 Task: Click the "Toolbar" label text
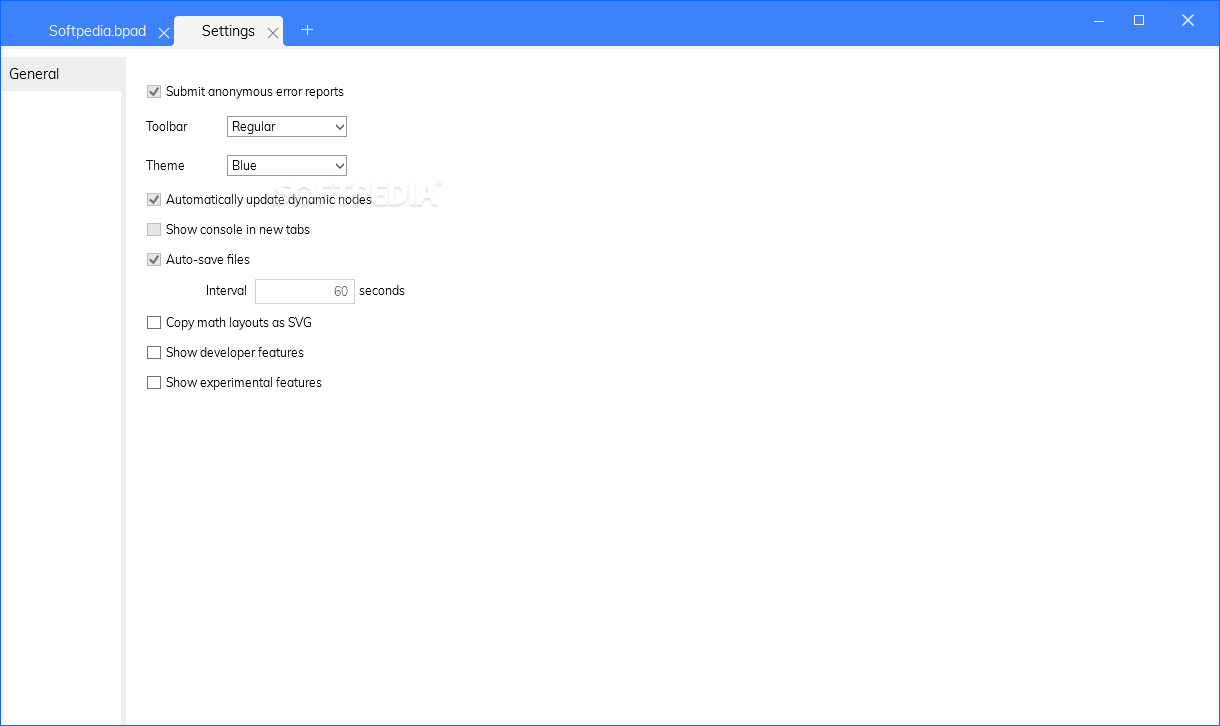[167, 127]
